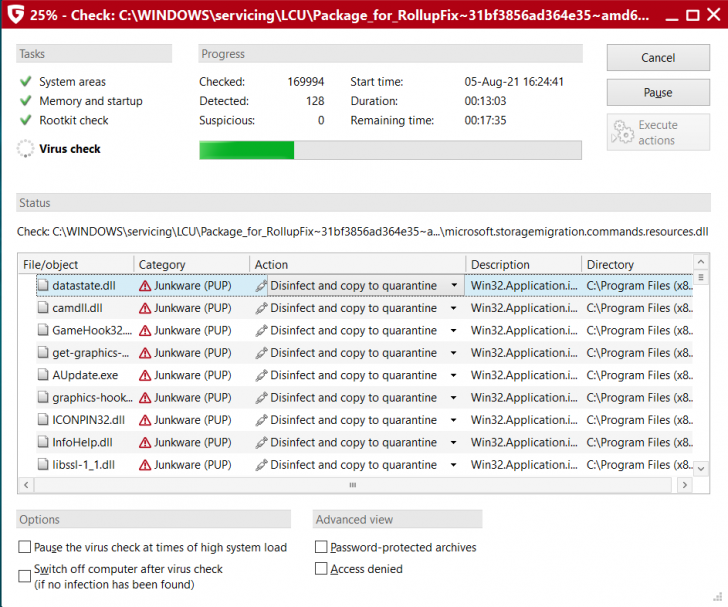
Task: Open action dropdown for datastate.dll
Action: click(x=454, y=285)
